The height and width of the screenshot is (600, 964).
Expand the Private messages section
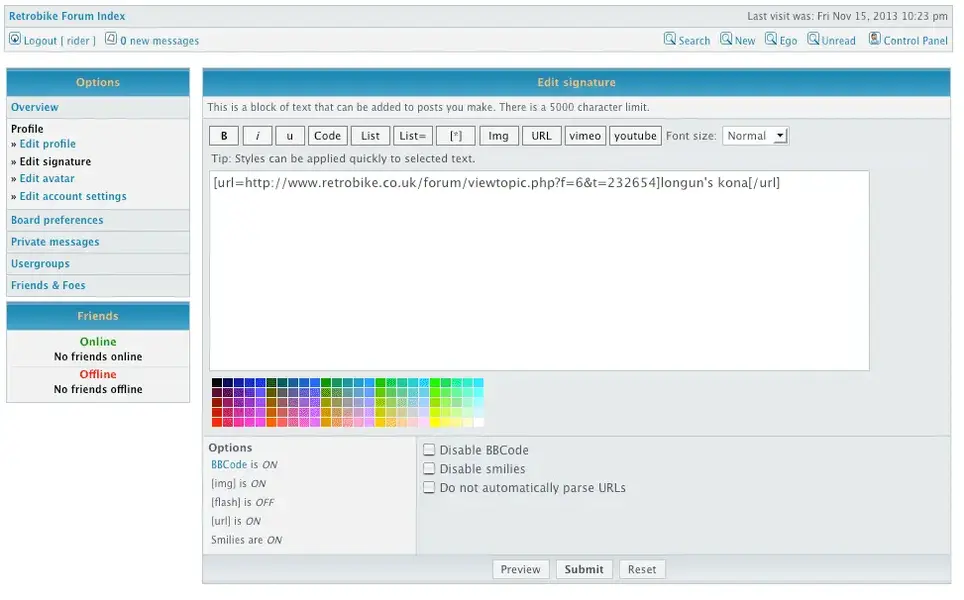55,242
